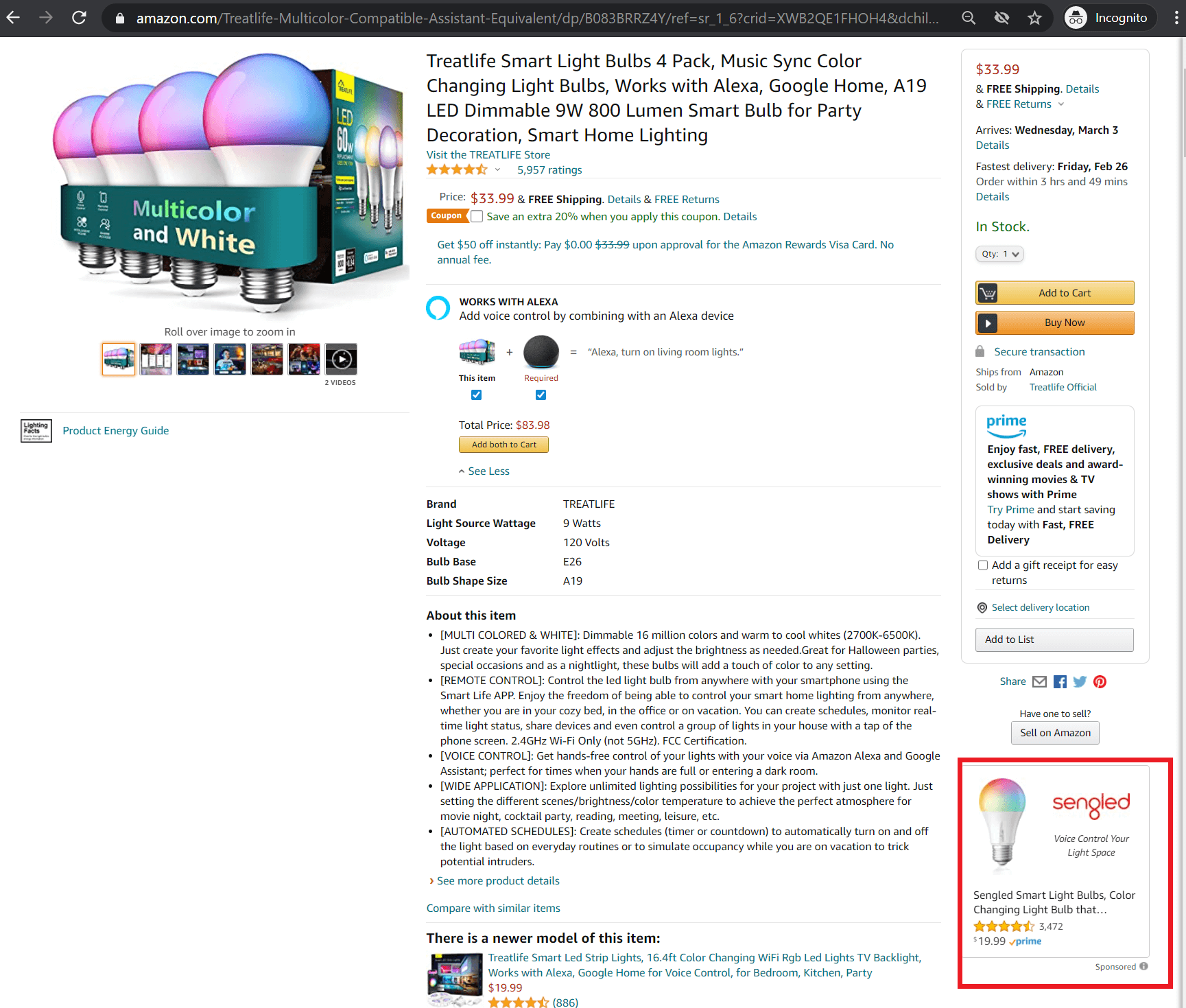This screenshot has width=1186, height=1008.
Task: Select the fifth product image thumbnail
Action: point(267,359)
